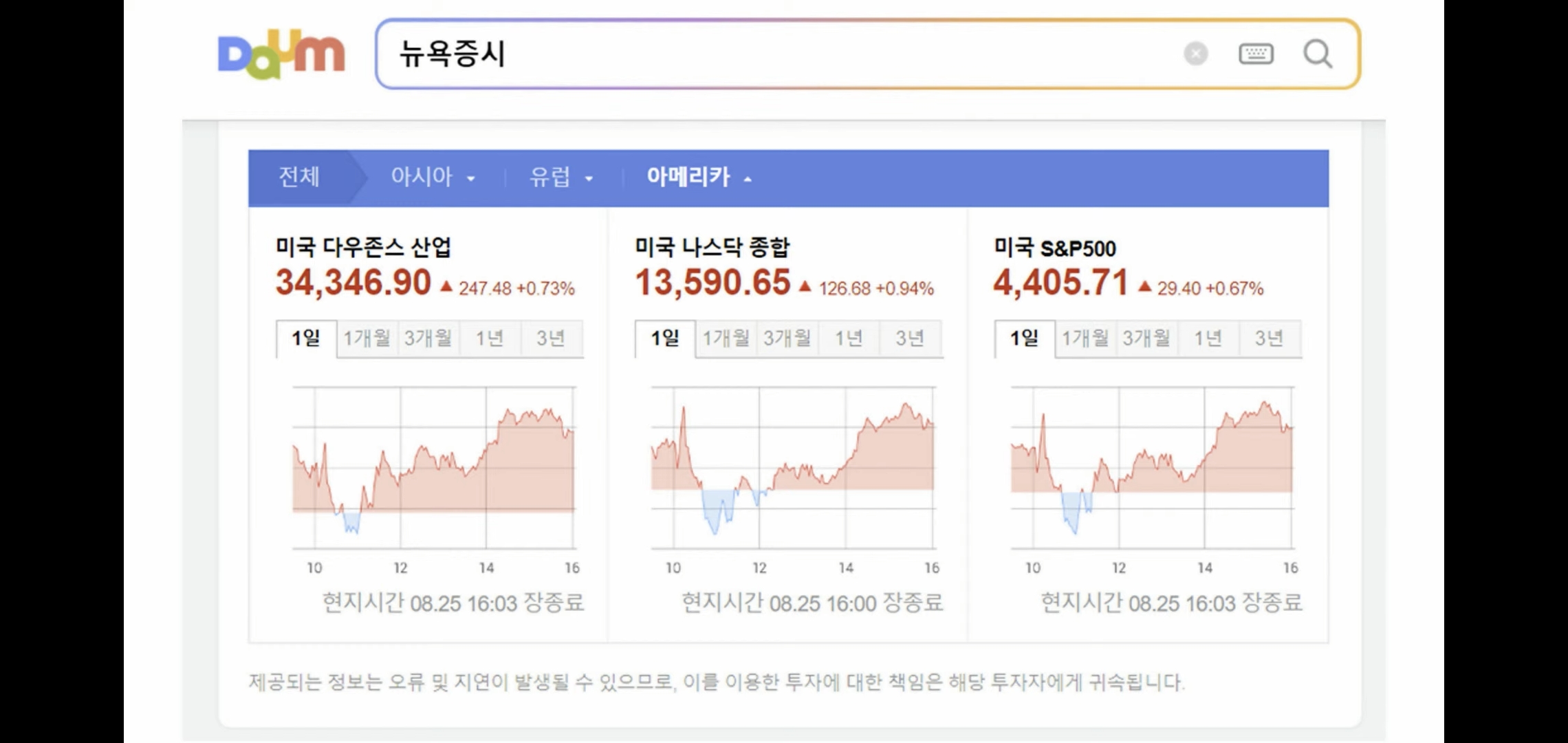Click 현지시간 08.25 16:00 장종료 text

[812, 603]
